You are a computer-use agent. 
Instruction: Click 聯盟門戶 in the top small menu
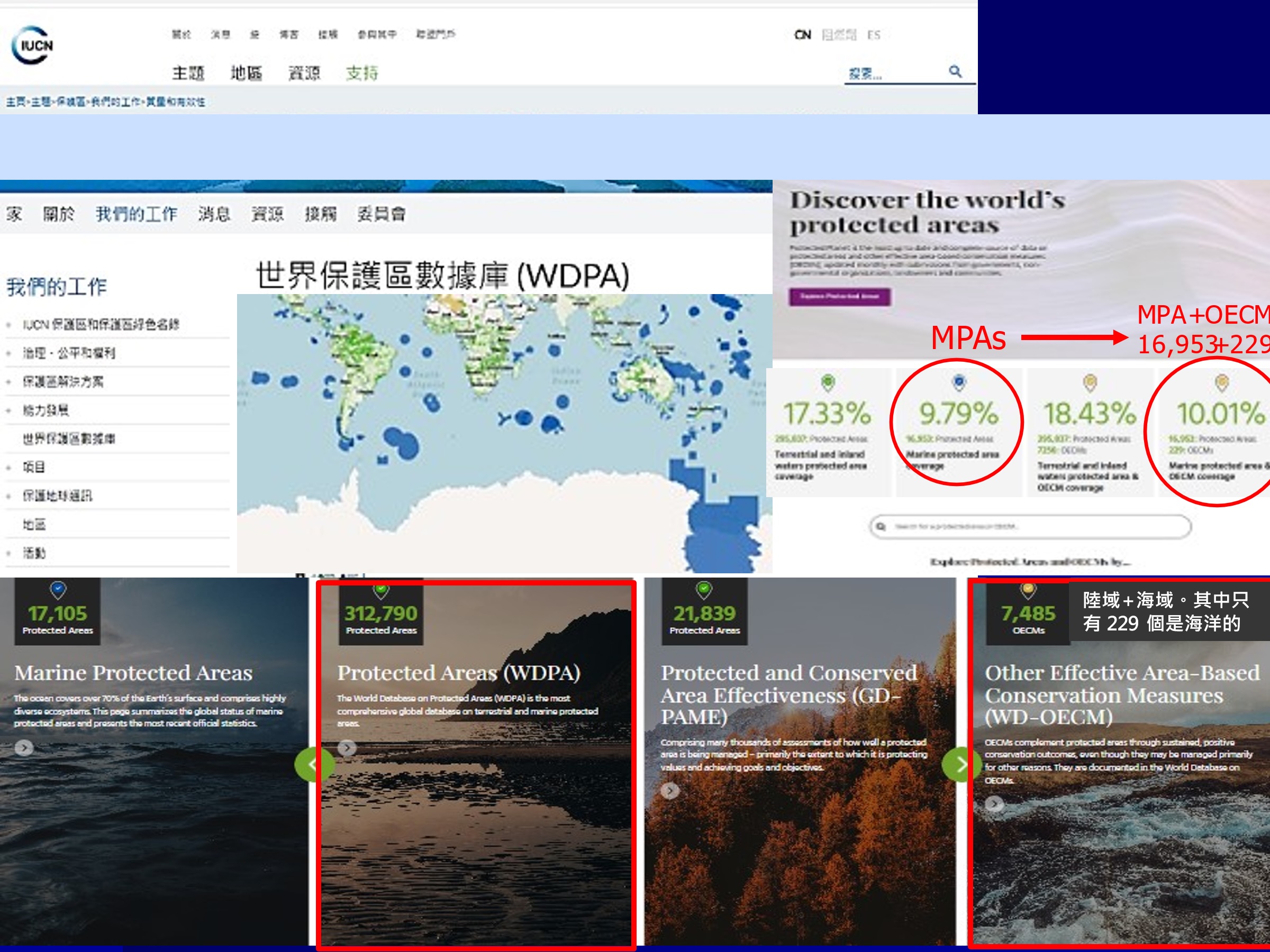[436, 34]
